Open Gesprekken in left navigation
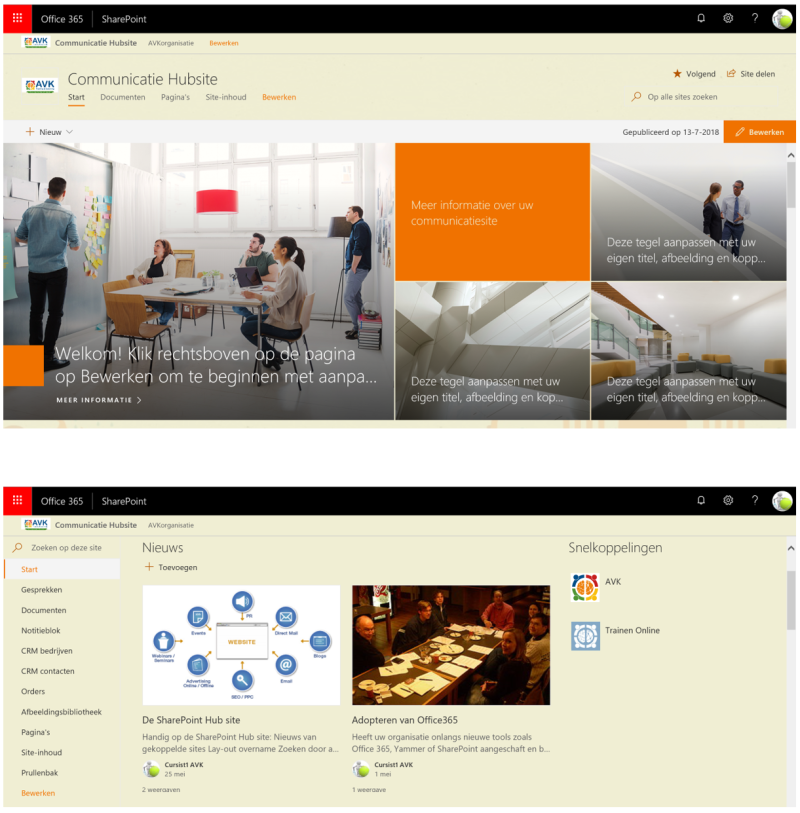Viewport: 800px width, 813px height. 41,589
